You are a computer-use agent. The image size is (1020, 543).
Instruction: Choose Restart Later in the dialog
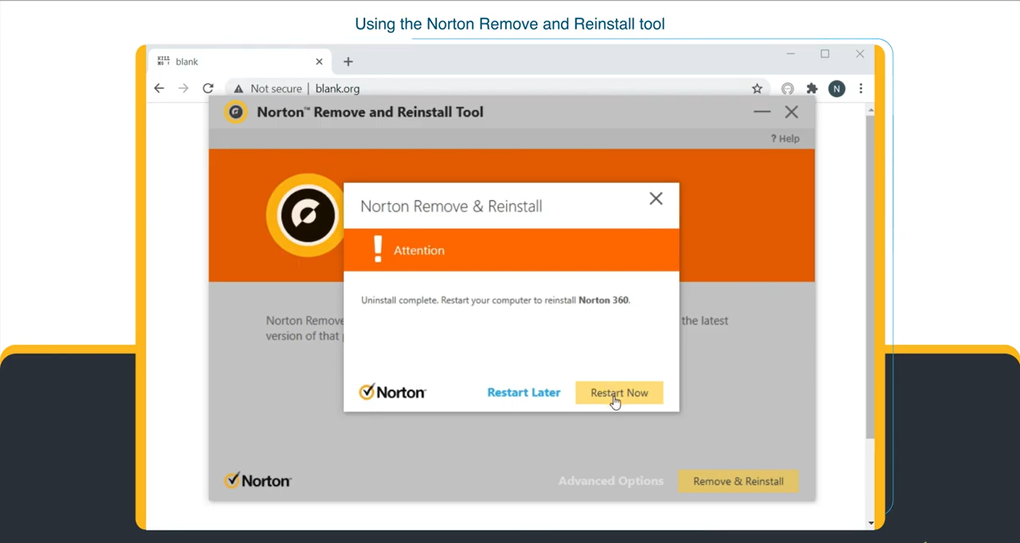pyautogui.click(x=524, y=393)
